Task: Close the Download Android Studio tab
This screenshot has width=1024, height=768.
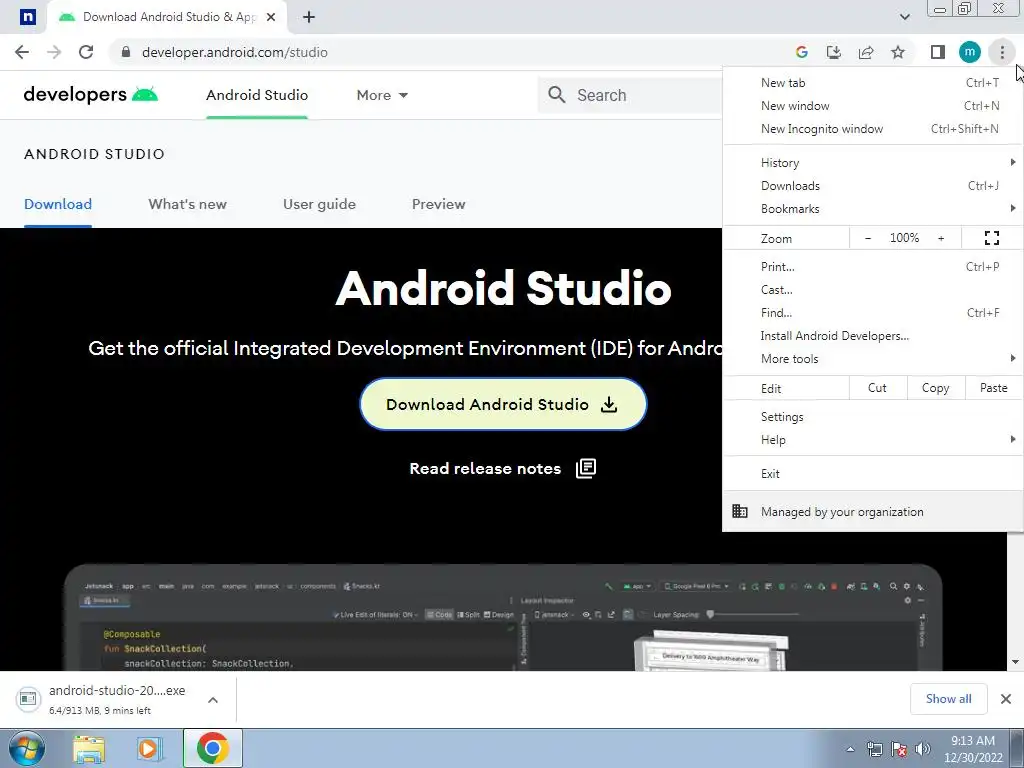Action: click(271, 17)
